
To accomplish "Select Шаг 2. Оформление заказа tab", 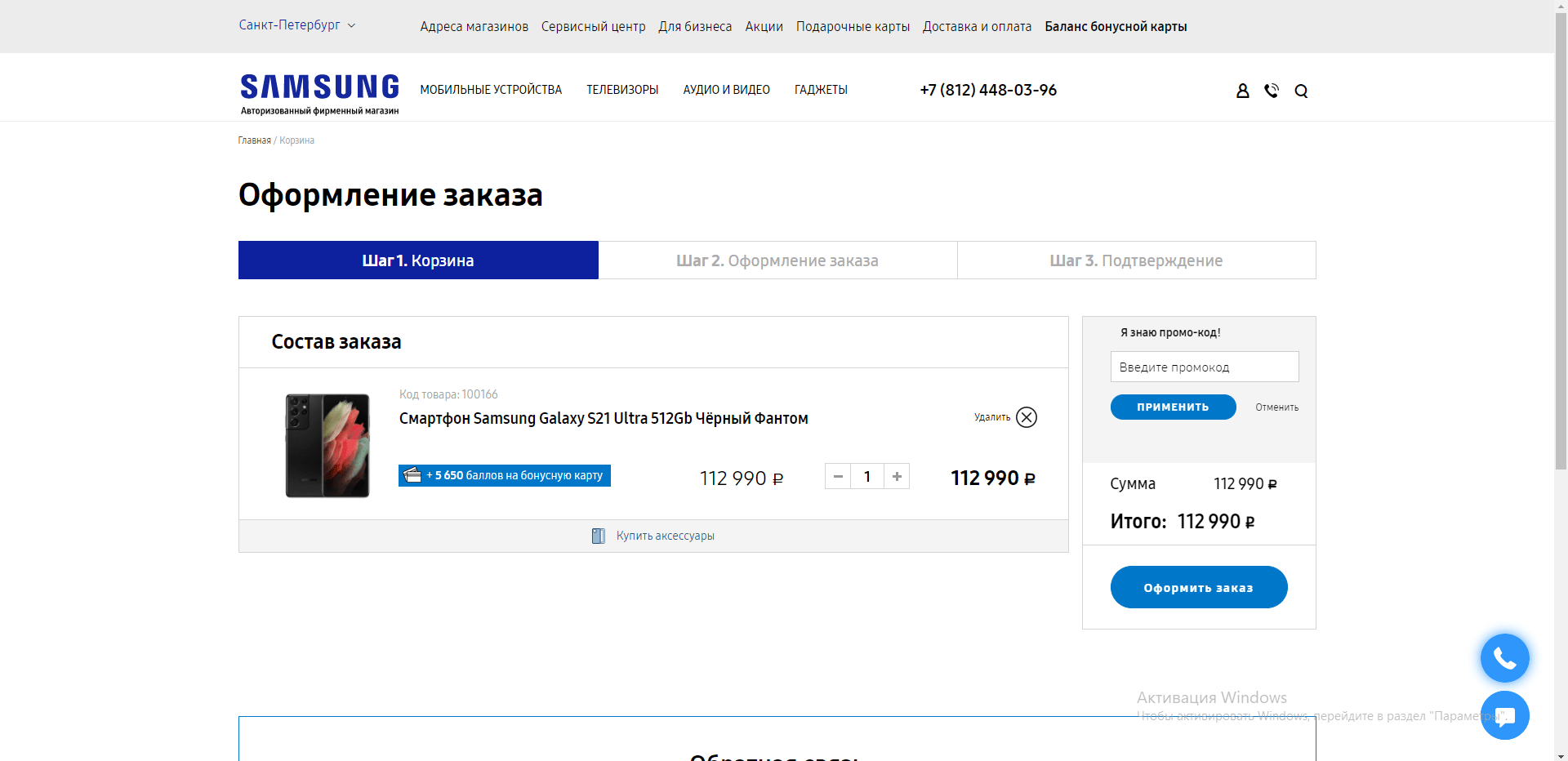I will pos(777,260).
